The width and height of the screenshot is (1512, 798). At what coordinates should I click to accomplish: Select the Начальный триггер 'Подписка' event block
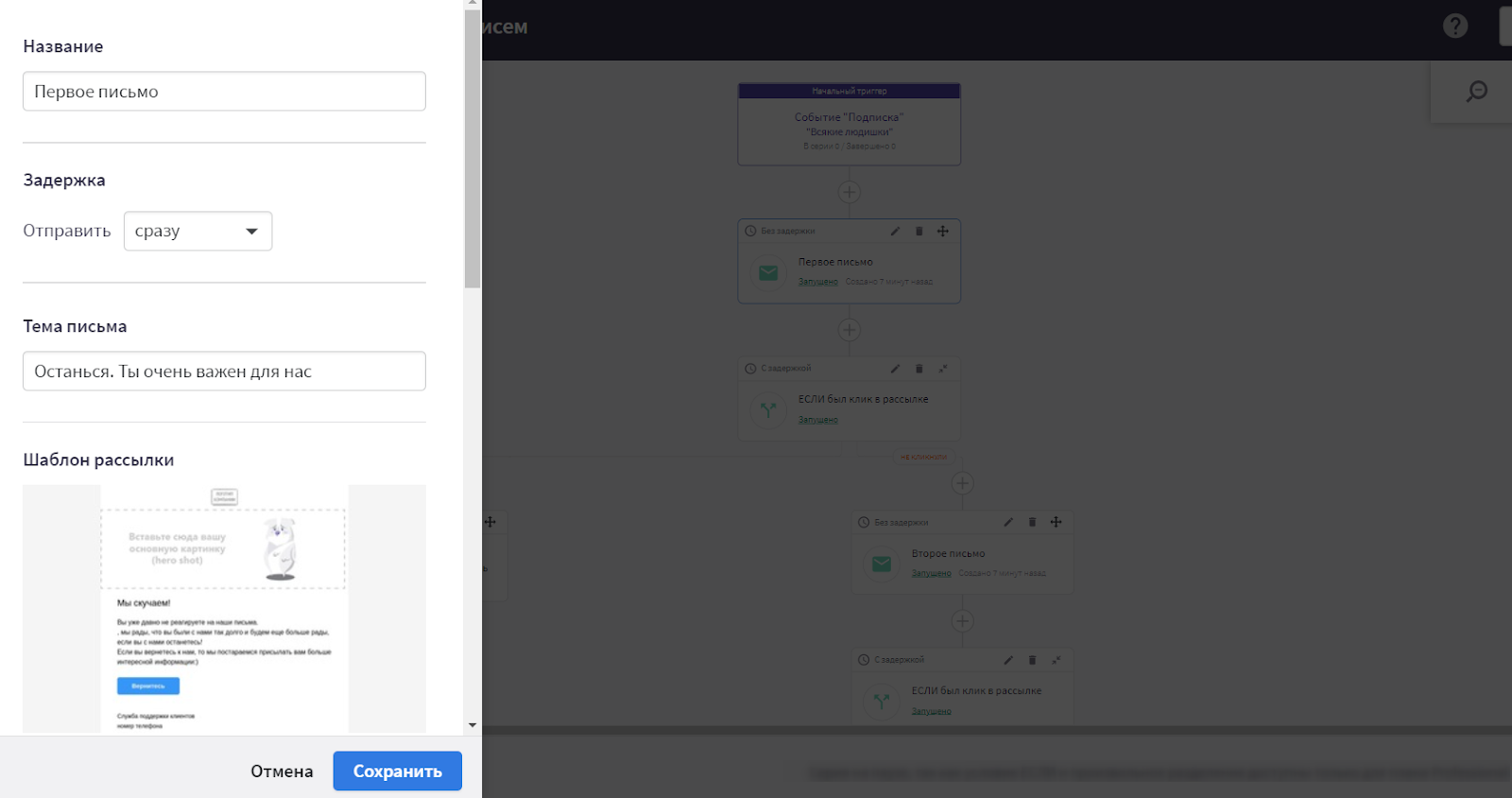click(x=849, y=125)
